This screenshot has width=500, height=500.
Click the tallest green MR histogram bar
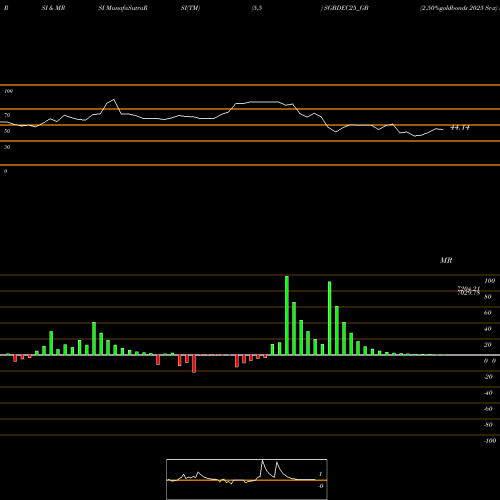[287, 315]
